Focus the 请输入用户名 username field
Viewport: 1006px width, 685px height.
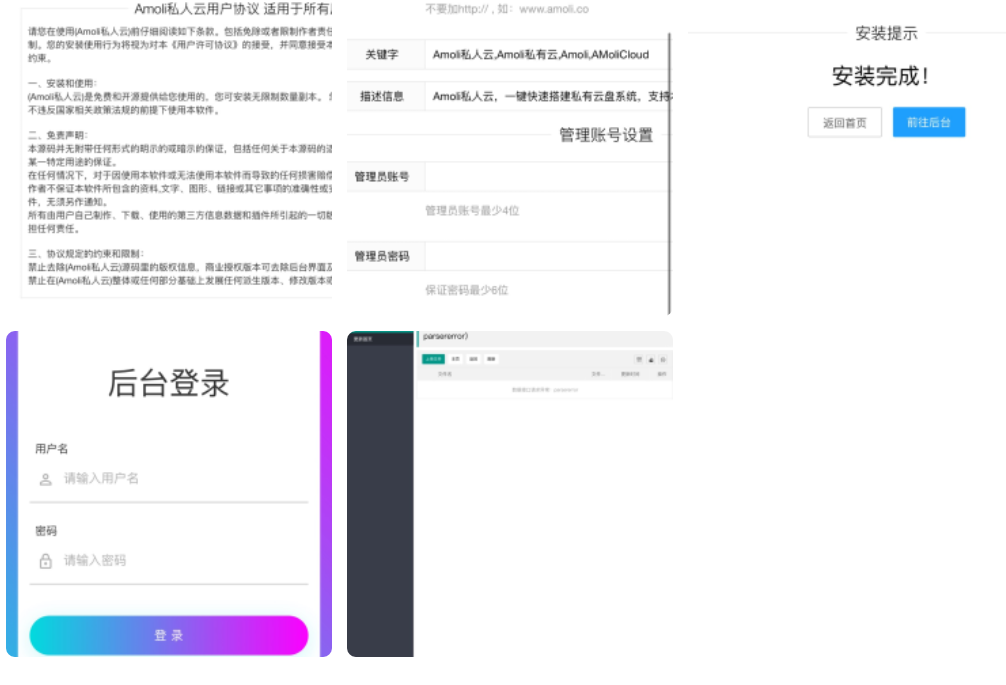coord(180,479)
